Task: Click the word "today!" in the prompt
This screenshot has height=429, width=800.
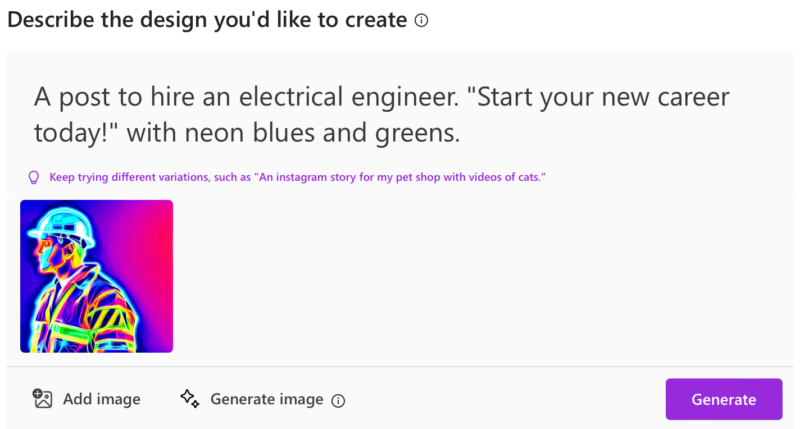Action: [x=72, y=132]
